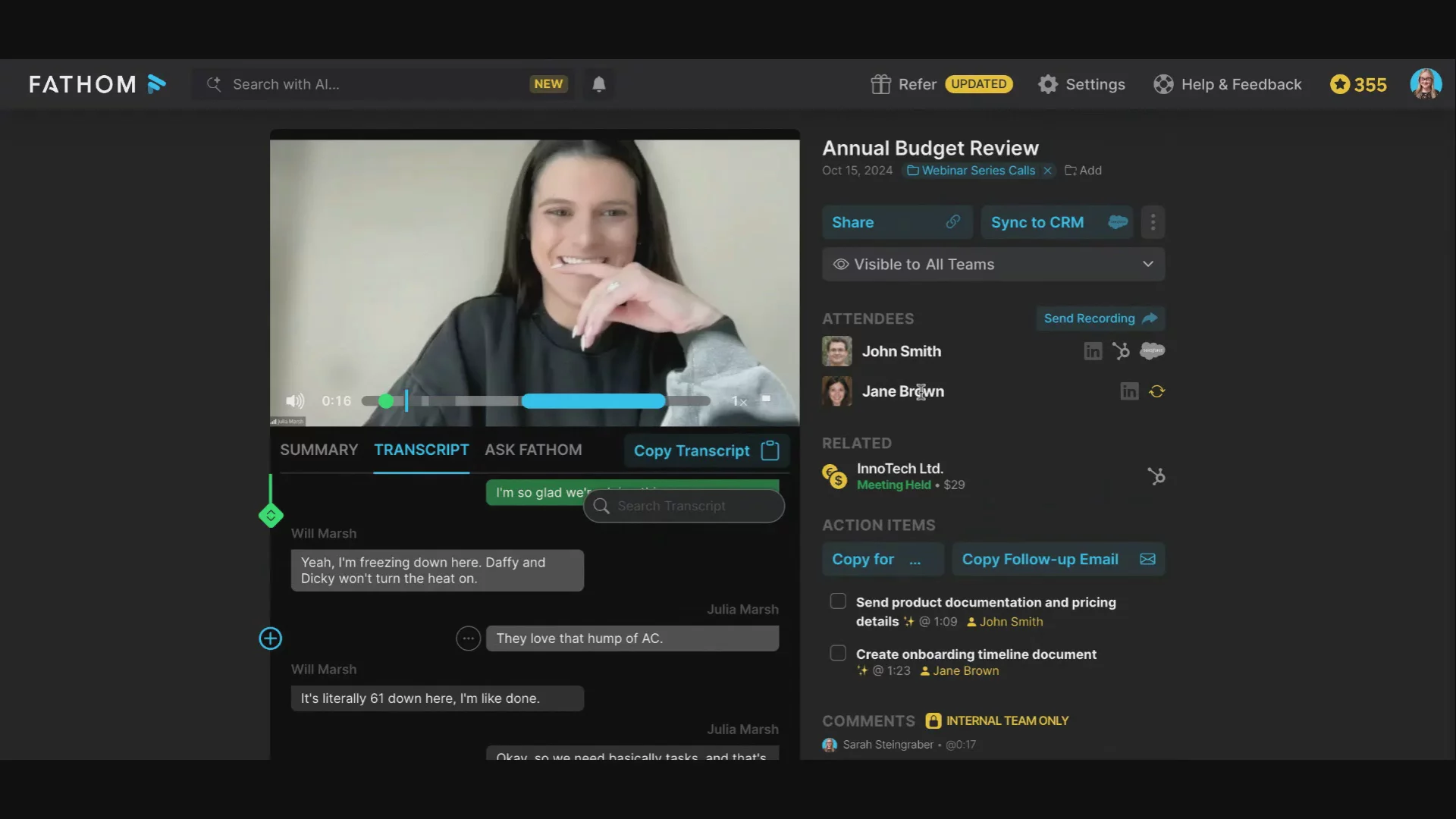
Task: Jump to @ 1:23 timestamp
Action: (x=892, y=671)
